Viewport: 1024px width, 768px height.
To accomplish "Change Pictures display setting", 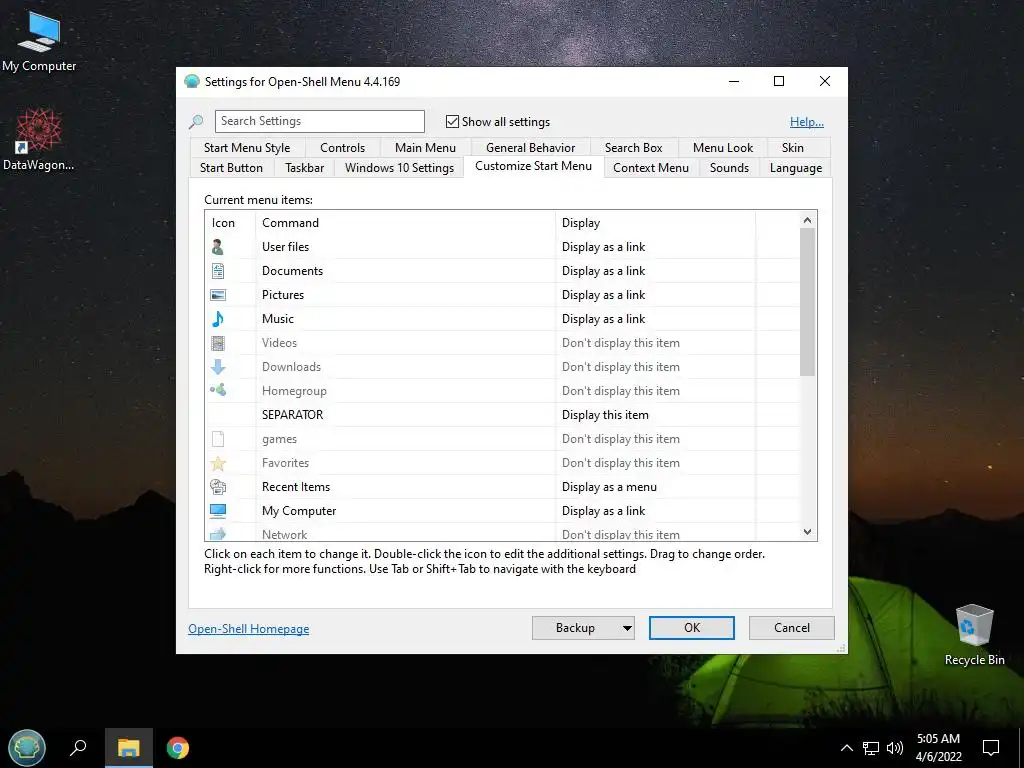I will point(603,295).
